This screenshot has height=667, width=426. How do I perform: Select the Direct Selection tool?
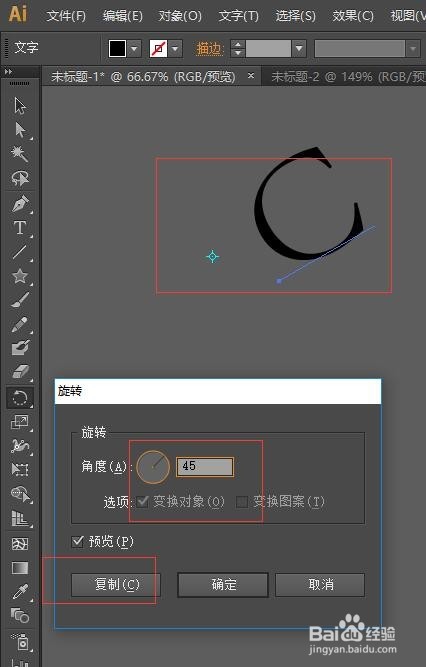tap(20, 130)
